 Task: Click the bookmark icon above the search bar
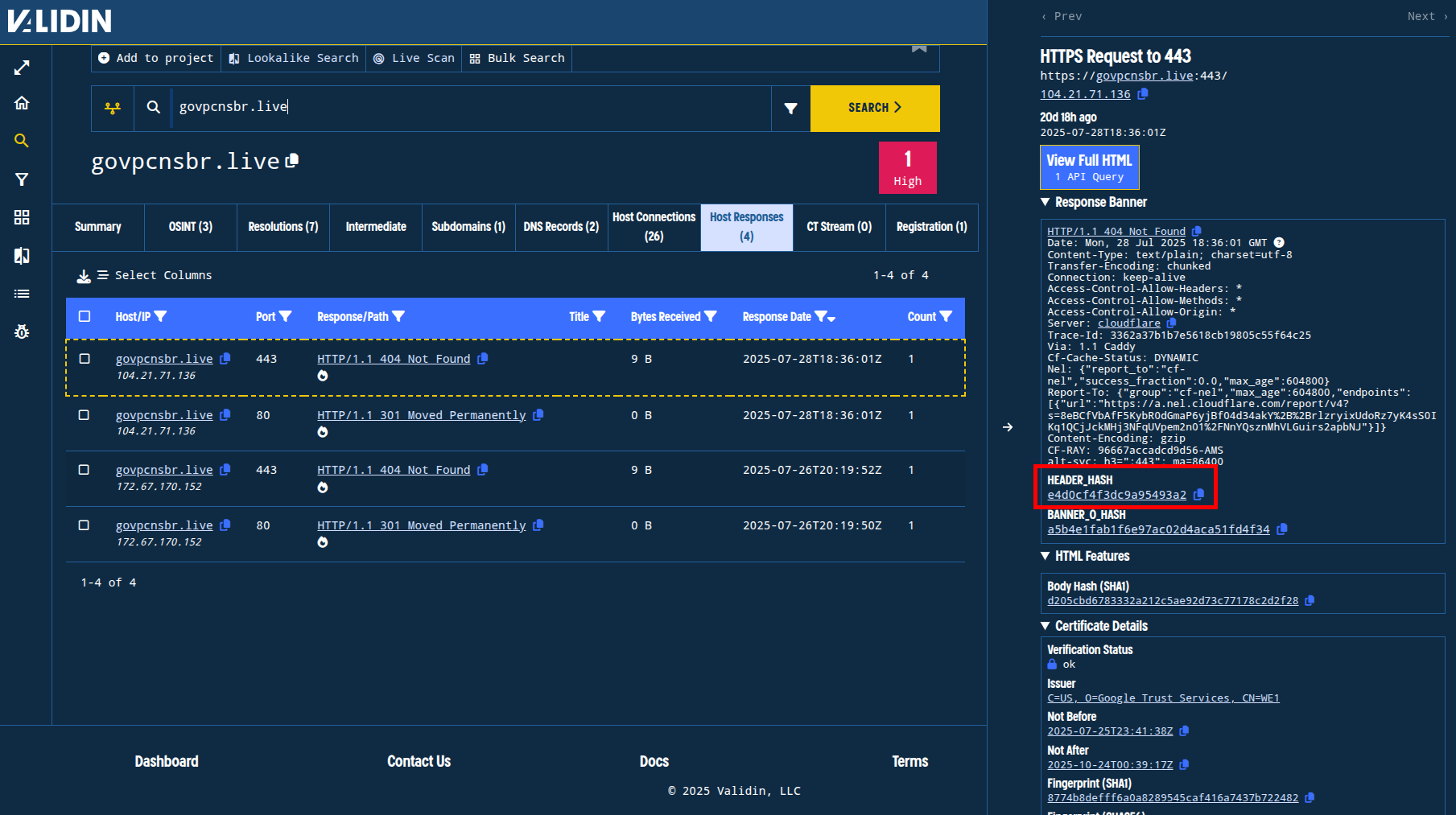point(919,48)
